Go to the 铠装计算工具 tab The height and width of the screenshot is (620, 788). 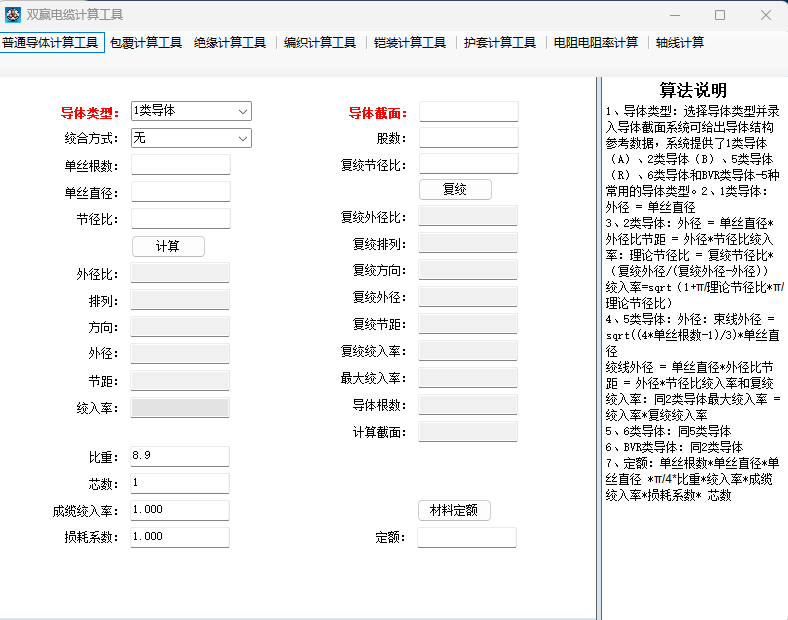(410, 43)
